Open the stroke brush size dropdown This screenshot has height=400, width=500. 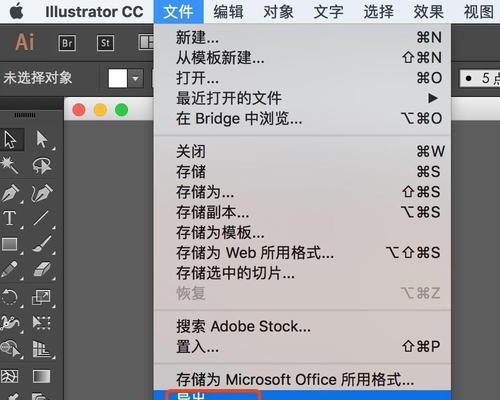[x=480, y=78]
